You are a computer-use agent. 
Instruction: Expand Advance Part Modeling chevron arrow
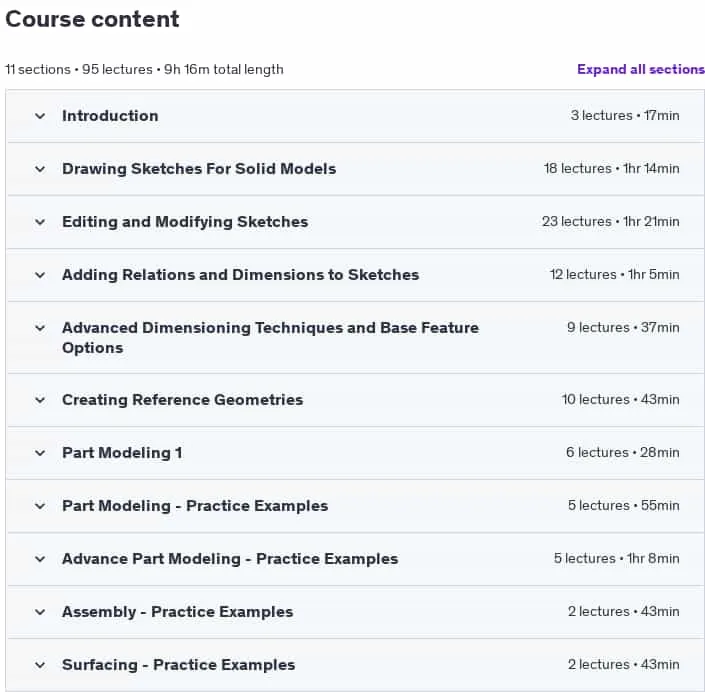point(40,559)
